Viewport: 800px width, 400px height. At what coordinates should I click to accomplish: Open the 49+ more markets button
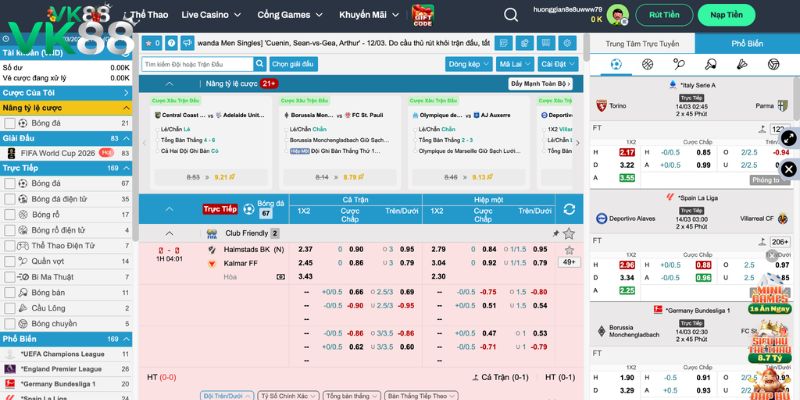(569, 262)
